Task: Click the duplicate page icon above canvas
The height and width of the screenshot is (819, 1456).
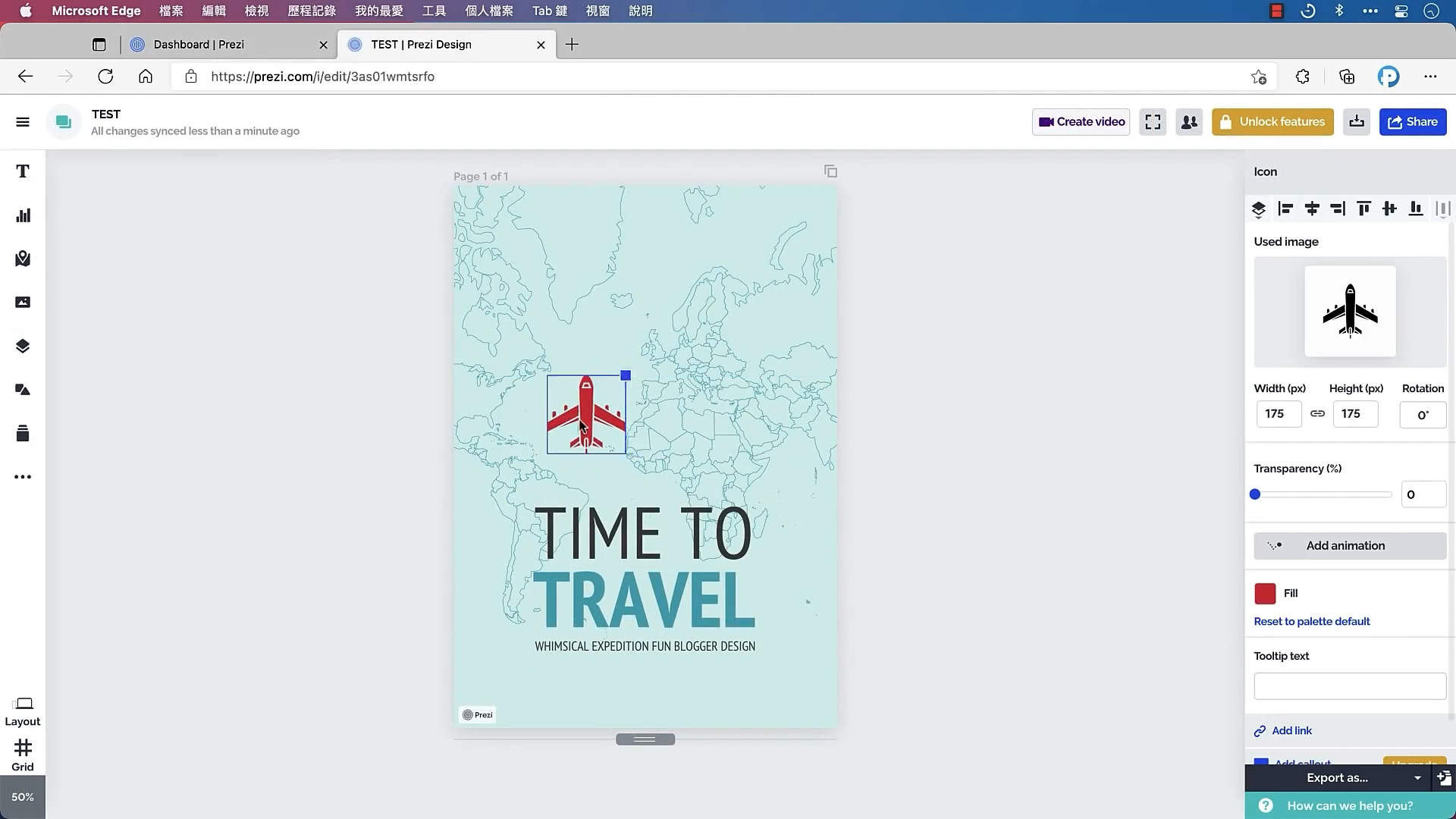Action: click(830, 171)
